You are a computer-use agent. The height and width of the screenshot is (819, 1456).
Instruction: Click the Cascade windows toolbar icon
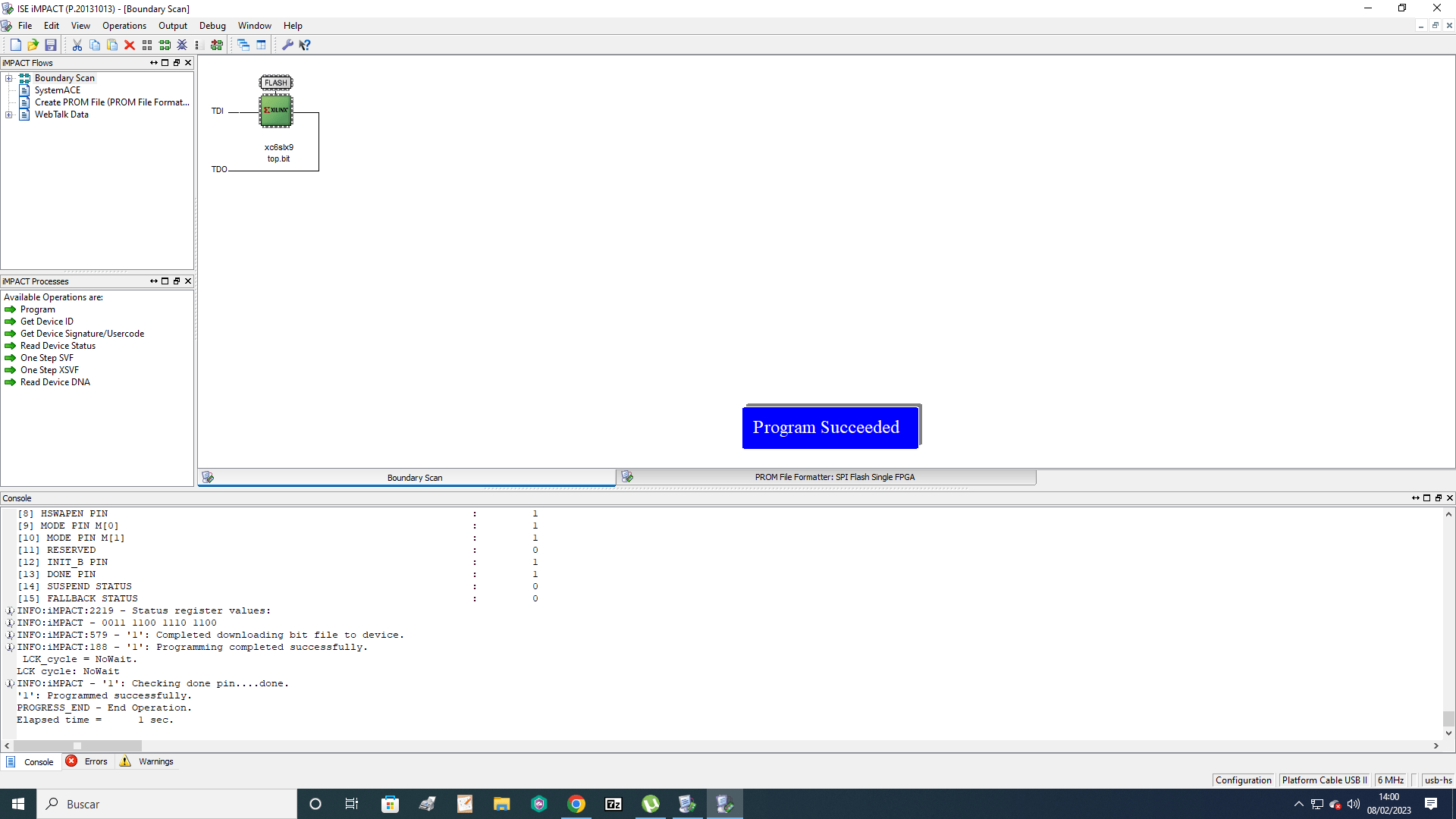[x=243, y=45]
